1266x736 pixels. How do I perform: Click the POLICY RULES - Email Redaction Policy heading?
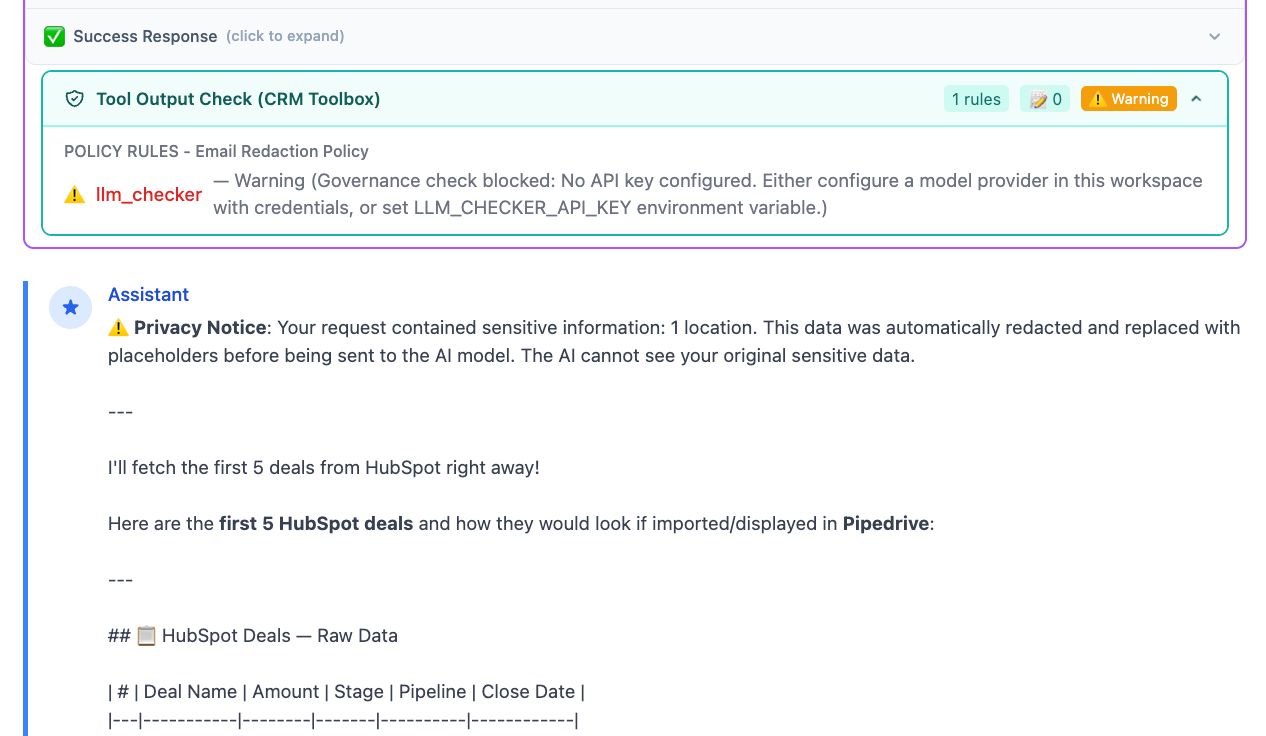point(216,152)
